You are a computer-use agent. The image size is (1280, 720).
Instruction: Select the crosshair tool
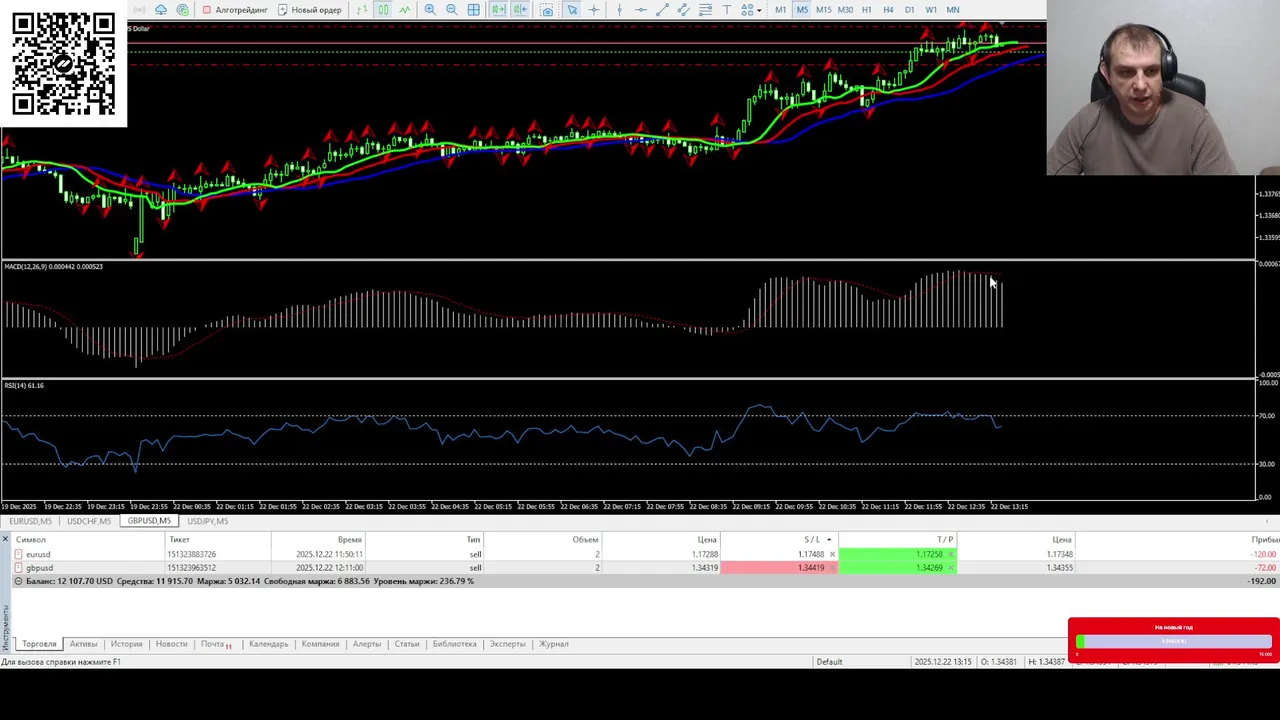pyautogui.click(x=594, y=9)
